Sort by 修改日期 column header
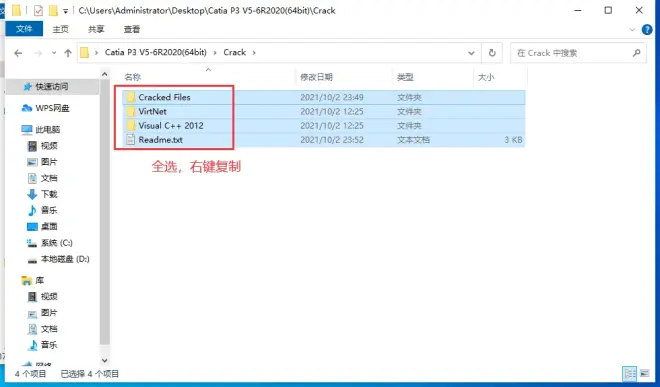The width and height of the screenshot is (660, 387). (317, 77)
